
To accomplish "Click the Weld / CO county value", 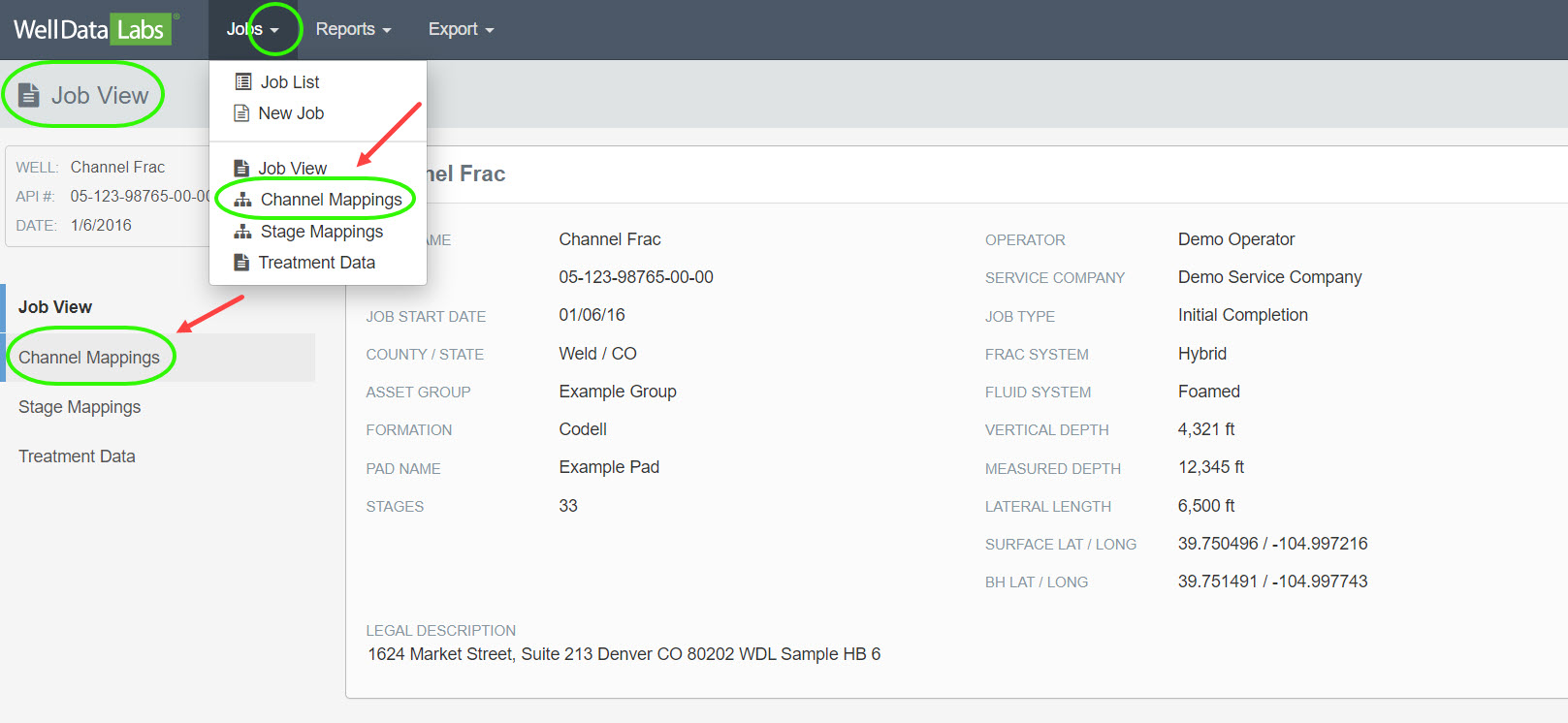I will 598,354.
